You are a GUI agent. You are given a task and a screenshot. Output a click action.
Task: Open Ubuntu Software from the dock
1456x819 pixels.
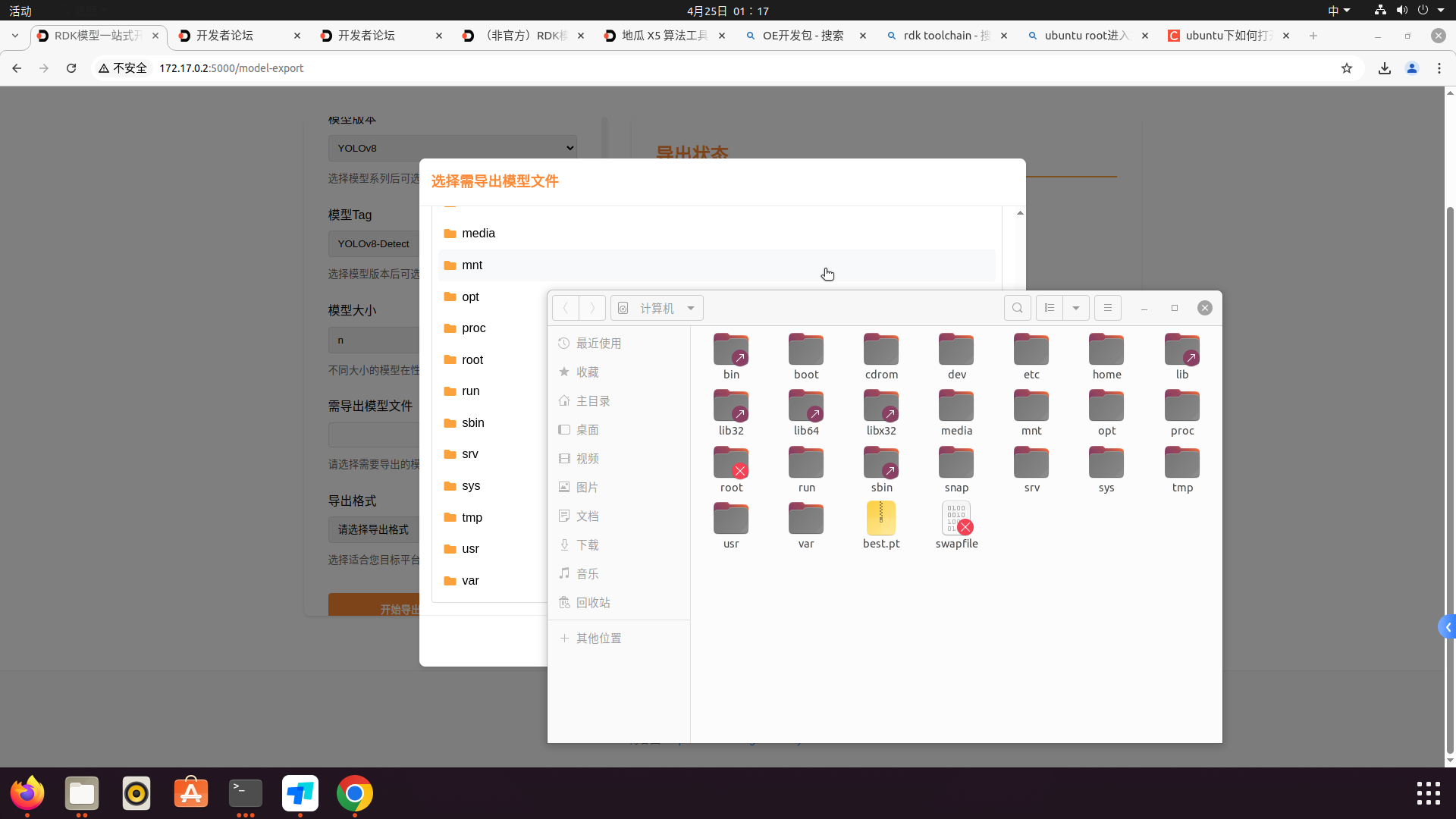[191, 793]
